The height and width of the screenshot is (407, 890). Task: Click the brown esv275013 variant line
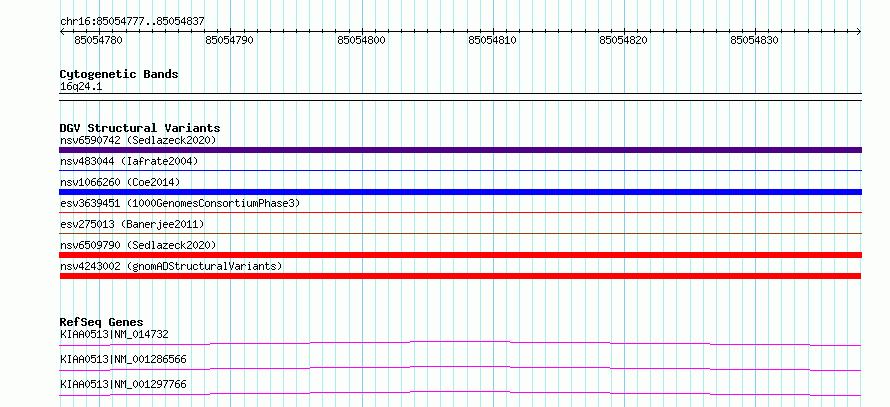tap(460, 233)
